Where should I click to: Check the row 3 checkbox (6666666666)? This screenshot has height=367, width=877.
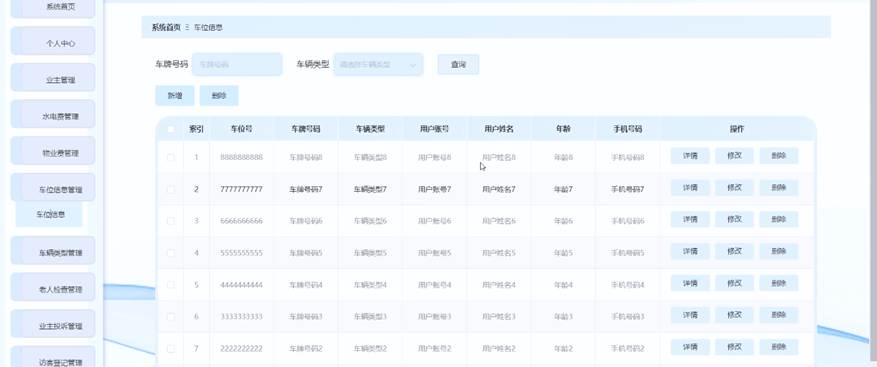pos(171,221)
